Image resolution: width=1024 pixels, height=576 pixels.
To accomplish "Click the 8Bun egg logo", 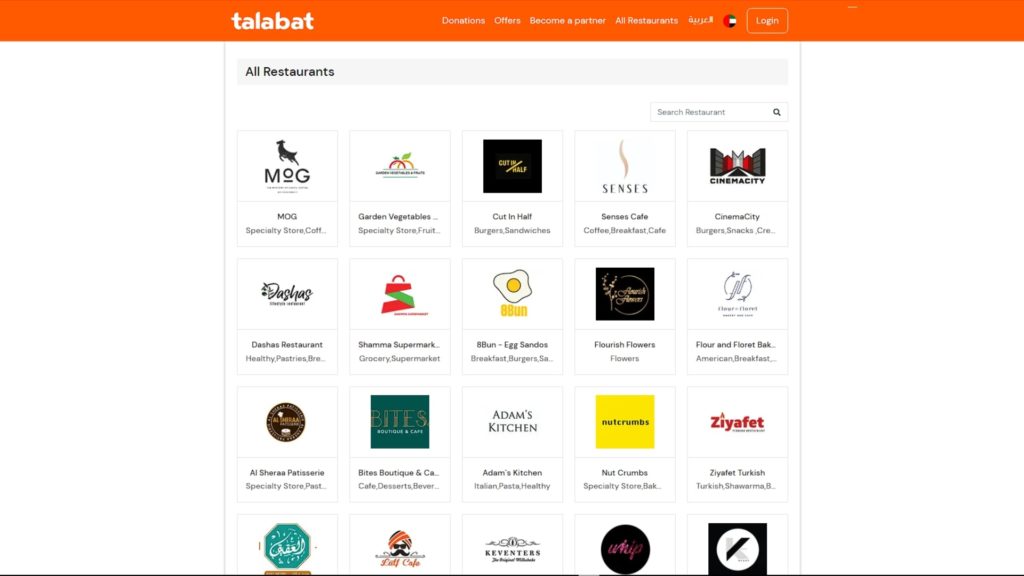I will tap(513, 293).
